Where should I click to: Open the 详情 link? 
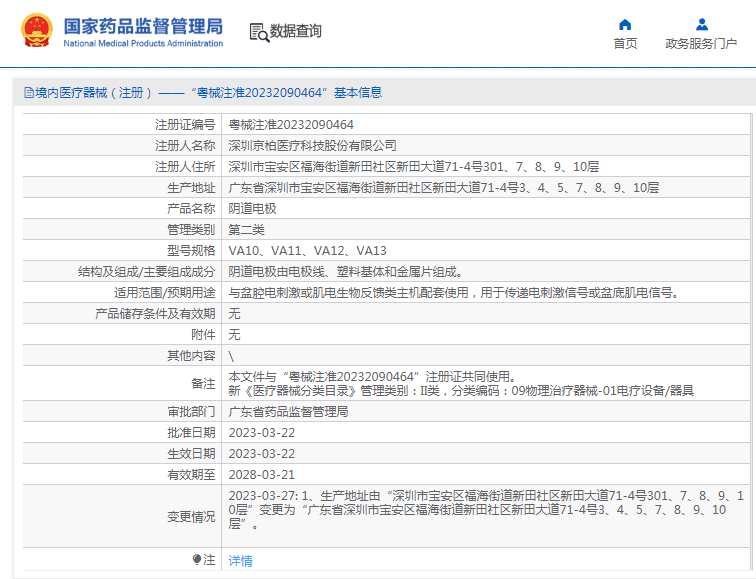click(x=241, y=561)
